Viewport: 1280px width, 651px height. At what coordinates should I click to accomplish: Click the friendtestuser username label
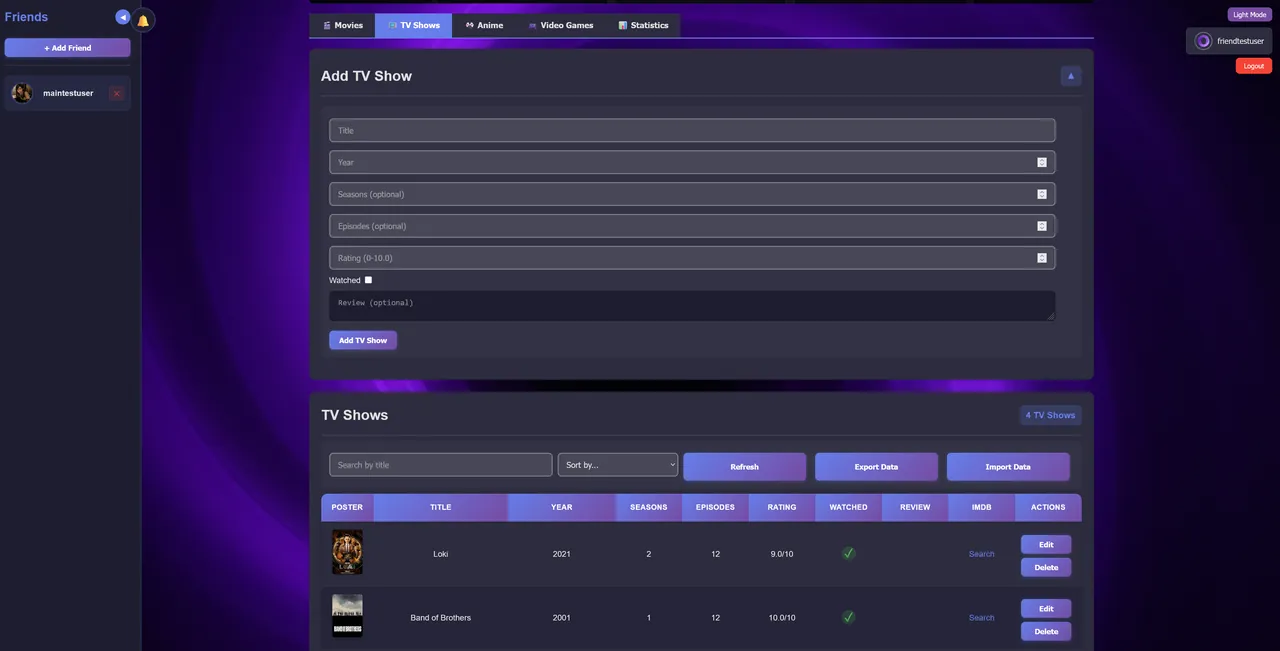(x=1240, y=41)
